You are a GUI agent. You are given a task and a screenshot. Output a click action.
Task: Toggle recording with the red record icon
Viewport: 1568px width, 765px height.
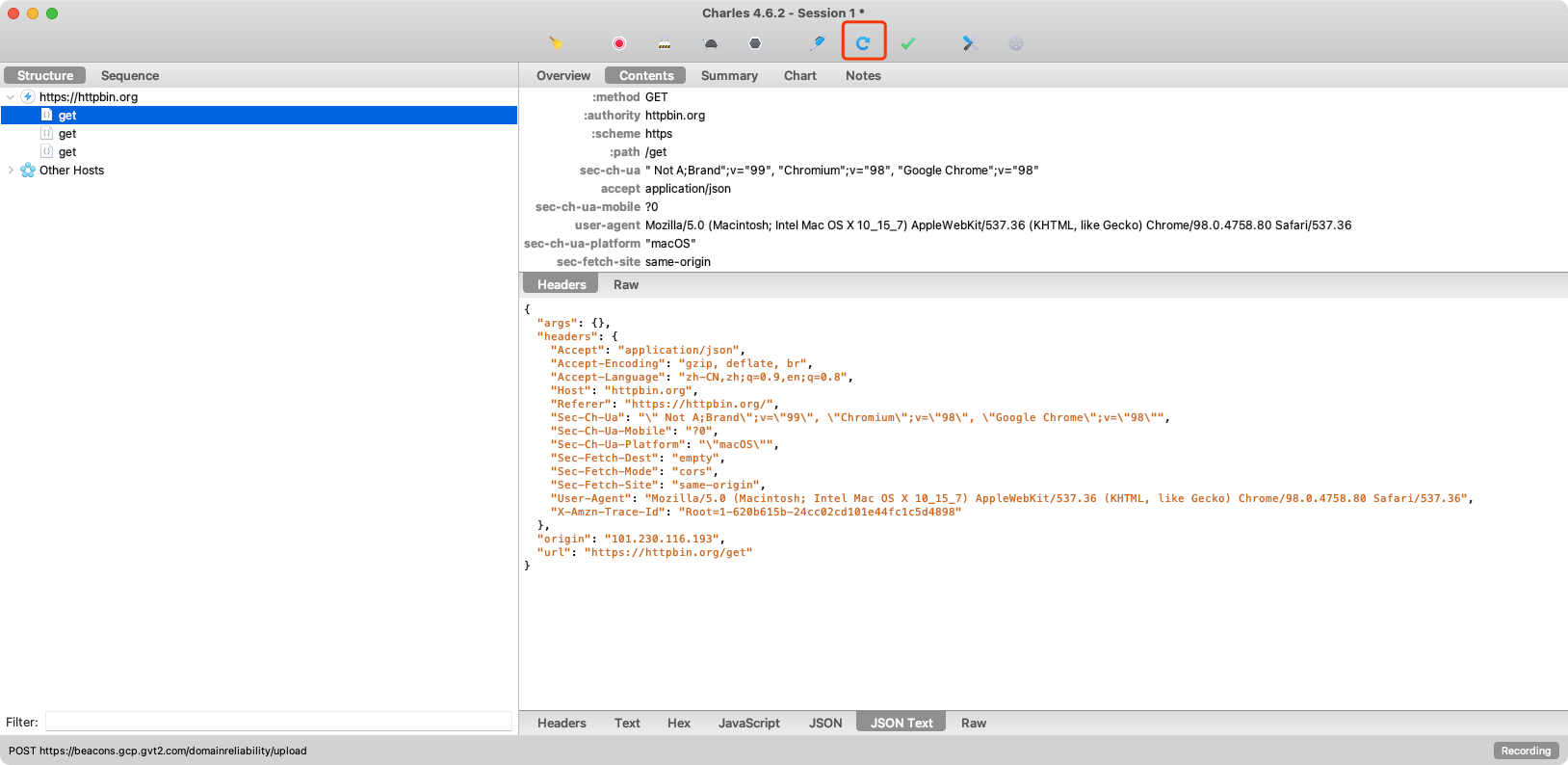coord(619,42)
